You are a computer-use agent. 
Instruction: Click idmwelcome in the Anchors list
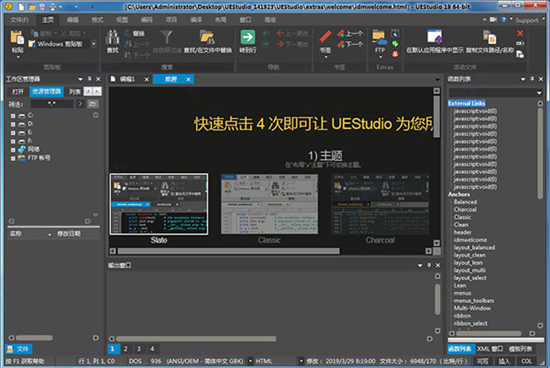[470, 240]
